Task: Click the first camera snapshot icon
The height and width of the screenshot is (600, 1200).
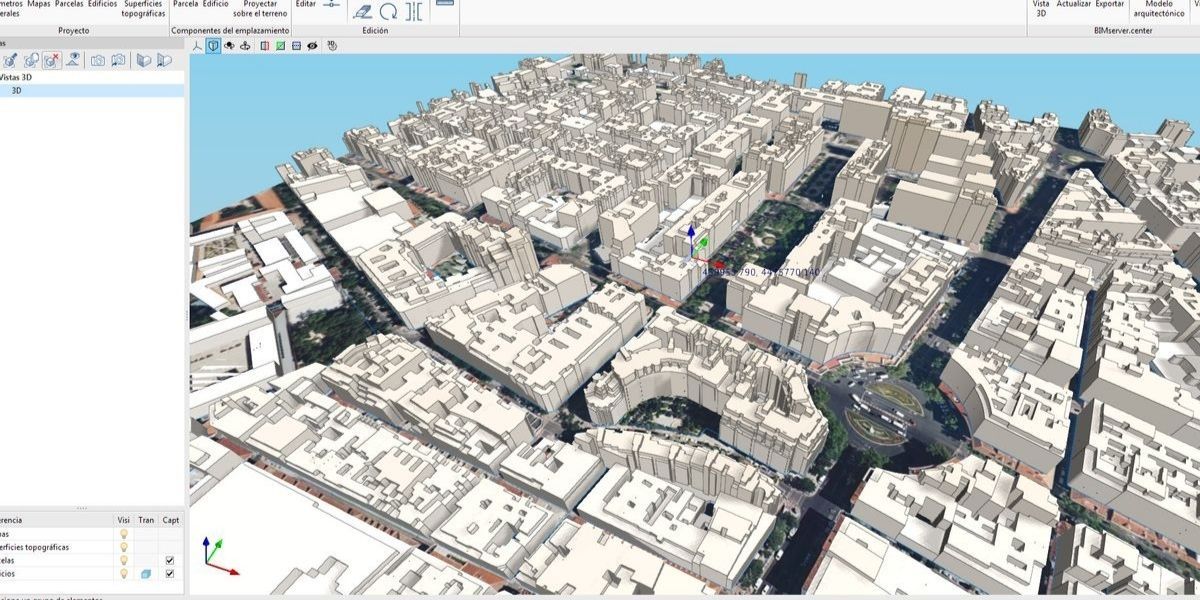Action: [98, 61]
